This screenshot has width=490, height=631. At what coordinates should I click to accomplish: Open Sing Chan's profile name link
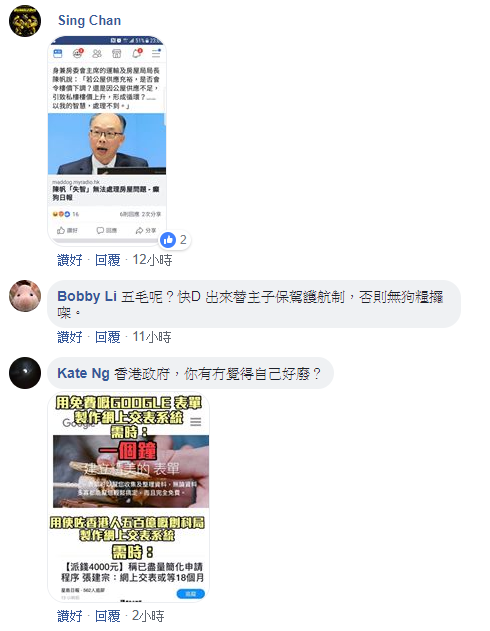(x=89, y=21)
